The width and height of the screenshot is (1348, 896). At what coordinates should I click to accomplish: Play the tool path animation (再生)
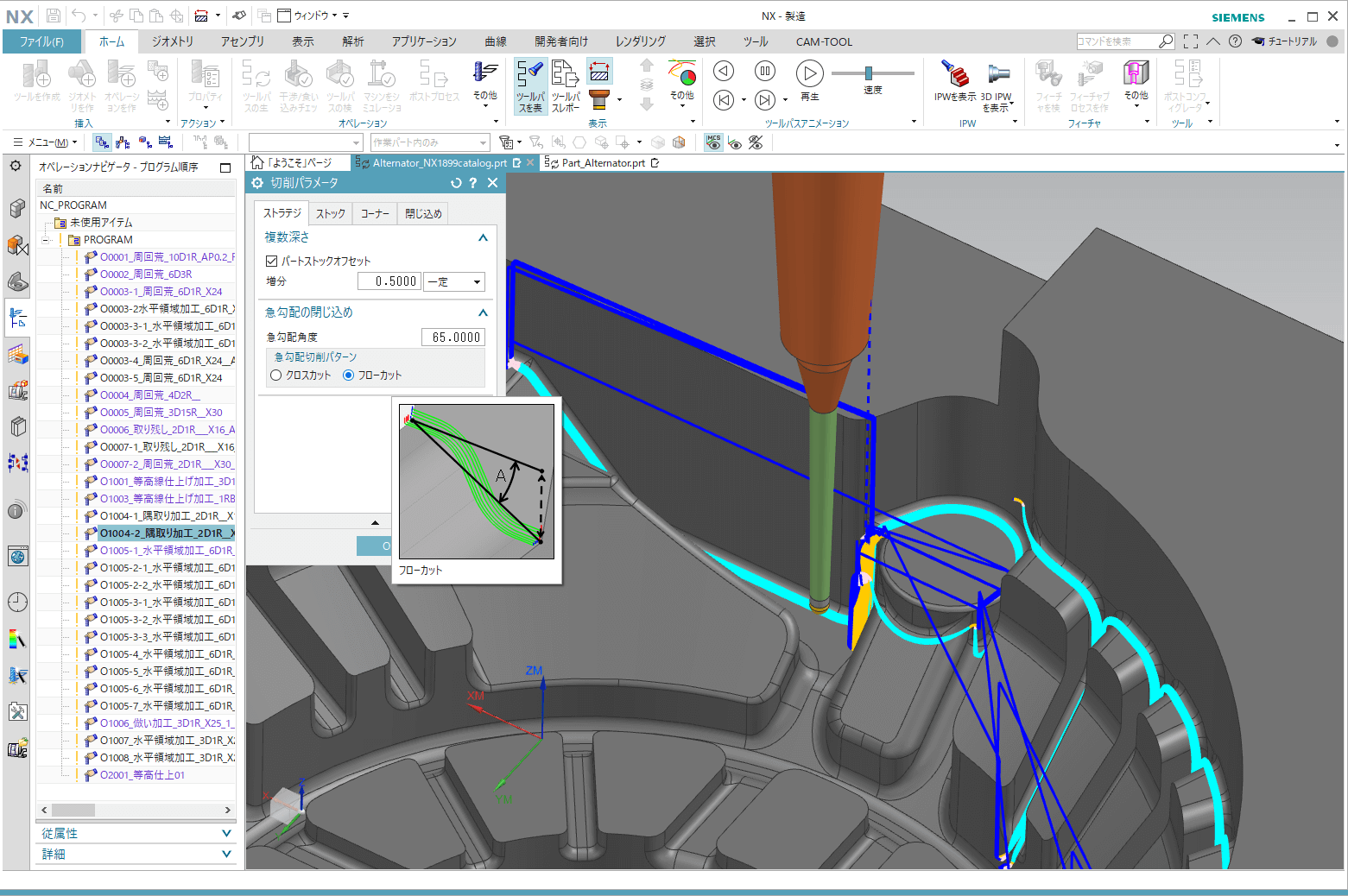(x=809, y=73)
